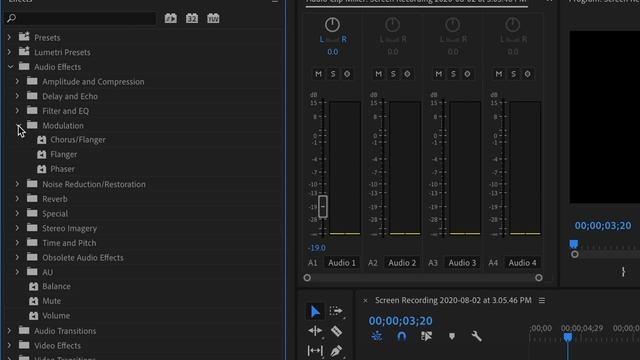Screen dimensions: 640x360
Task: Select the Razor tool
Action: [336, 331]
